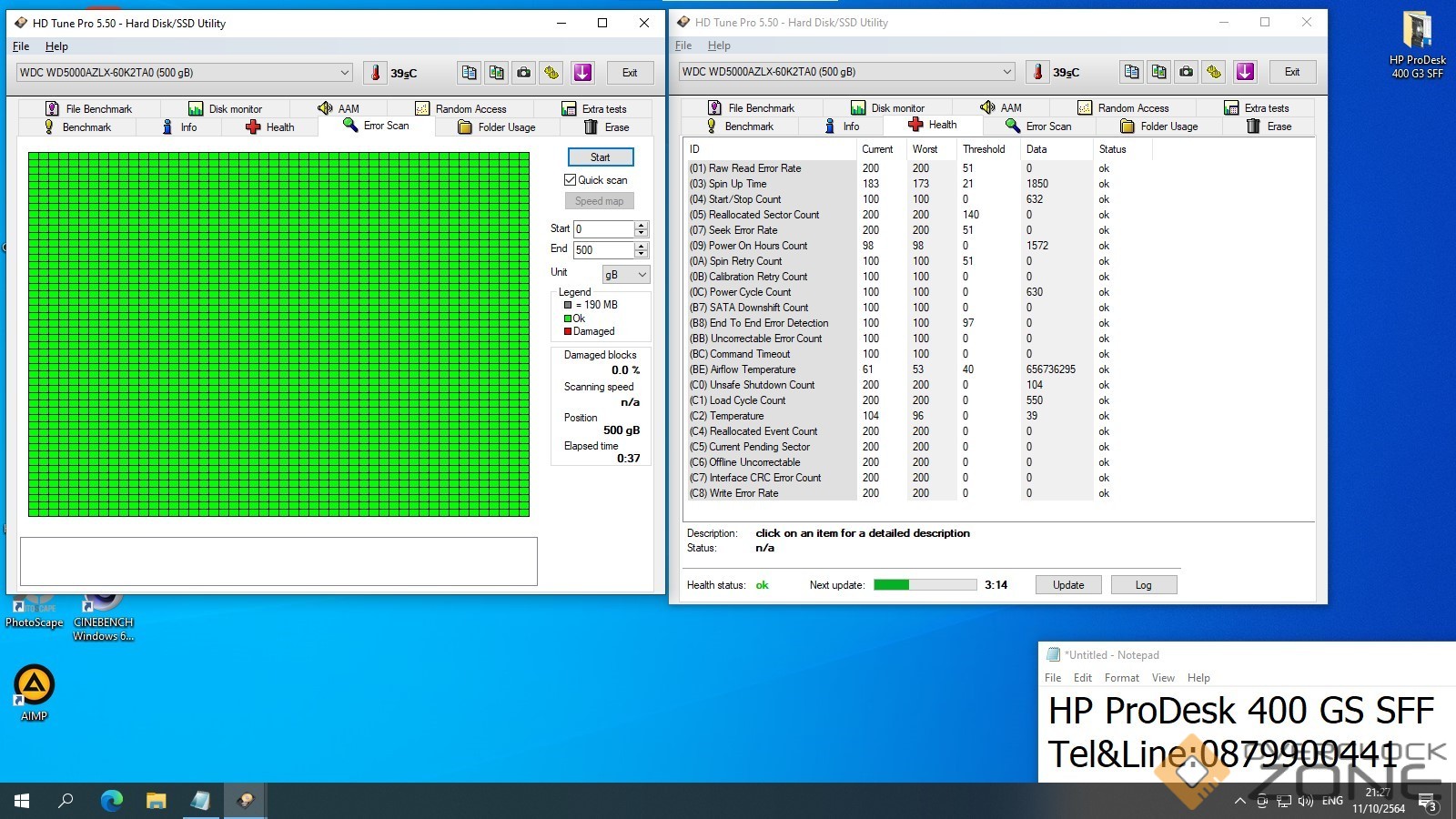Viewport: 1456px width, 819px height.
Task: Click copy text to clipboard icon in right window
Action: [1131, 72]
